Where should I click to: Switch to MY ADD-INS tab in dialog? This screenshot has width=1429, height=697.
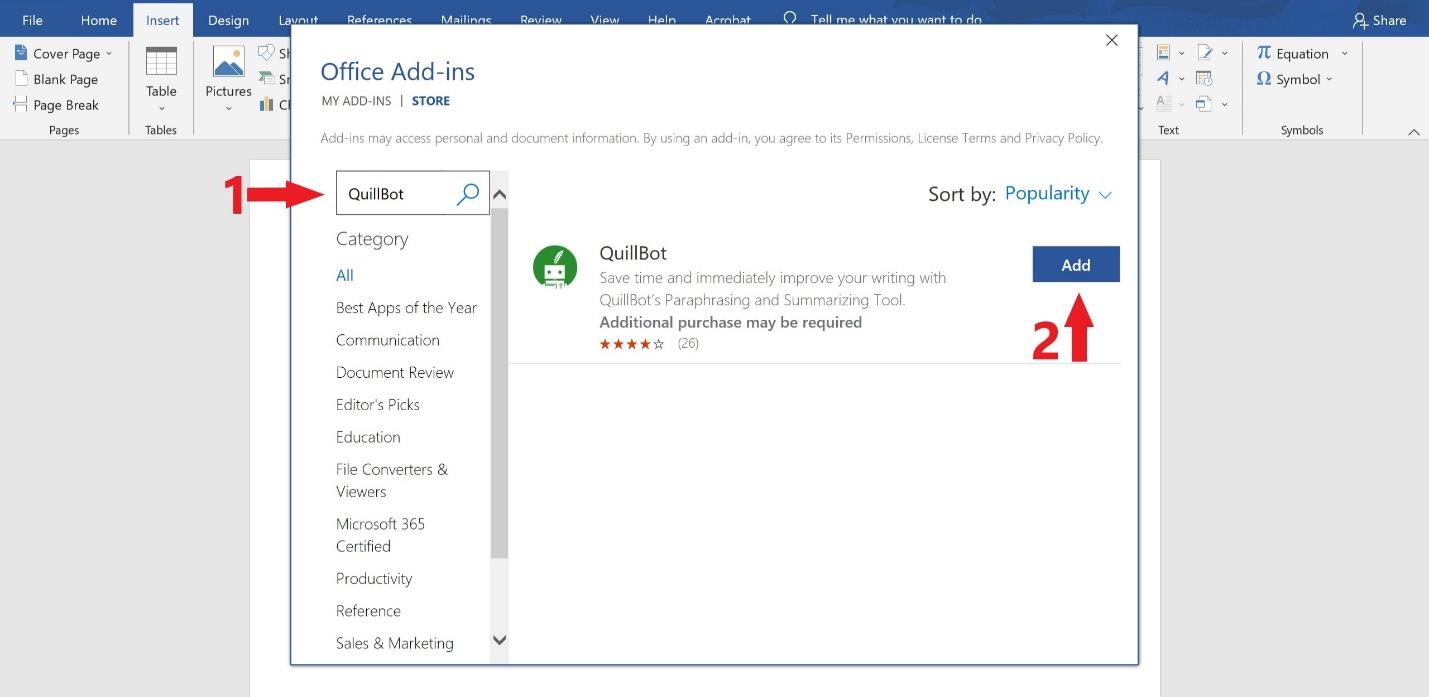click(x=355, y=101)
